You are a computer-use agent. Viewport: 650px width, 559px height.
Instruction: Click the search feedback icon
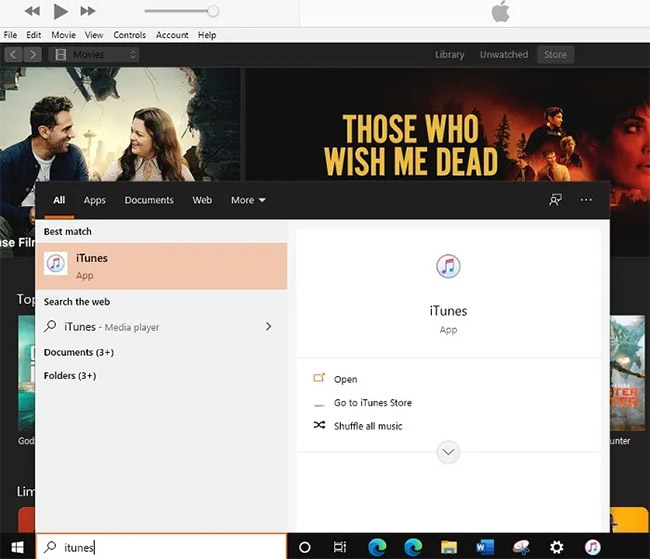(x=555, y=200)
